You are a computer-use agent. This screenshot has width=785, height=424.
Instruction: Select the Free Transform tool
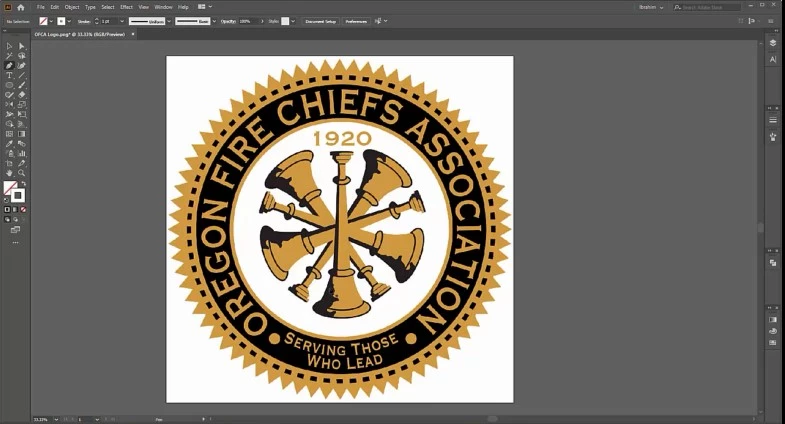22,114
